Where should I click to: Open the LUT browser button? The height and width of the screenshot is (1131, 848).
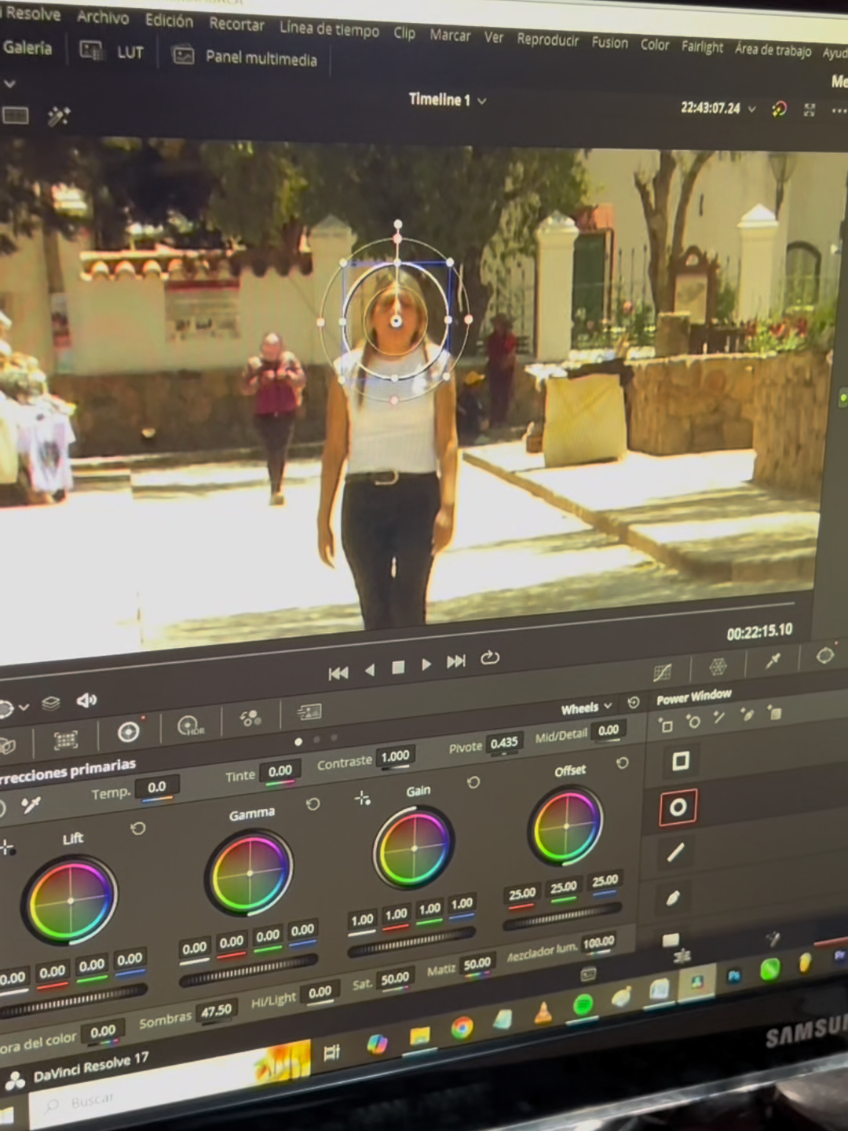(111, 51)
